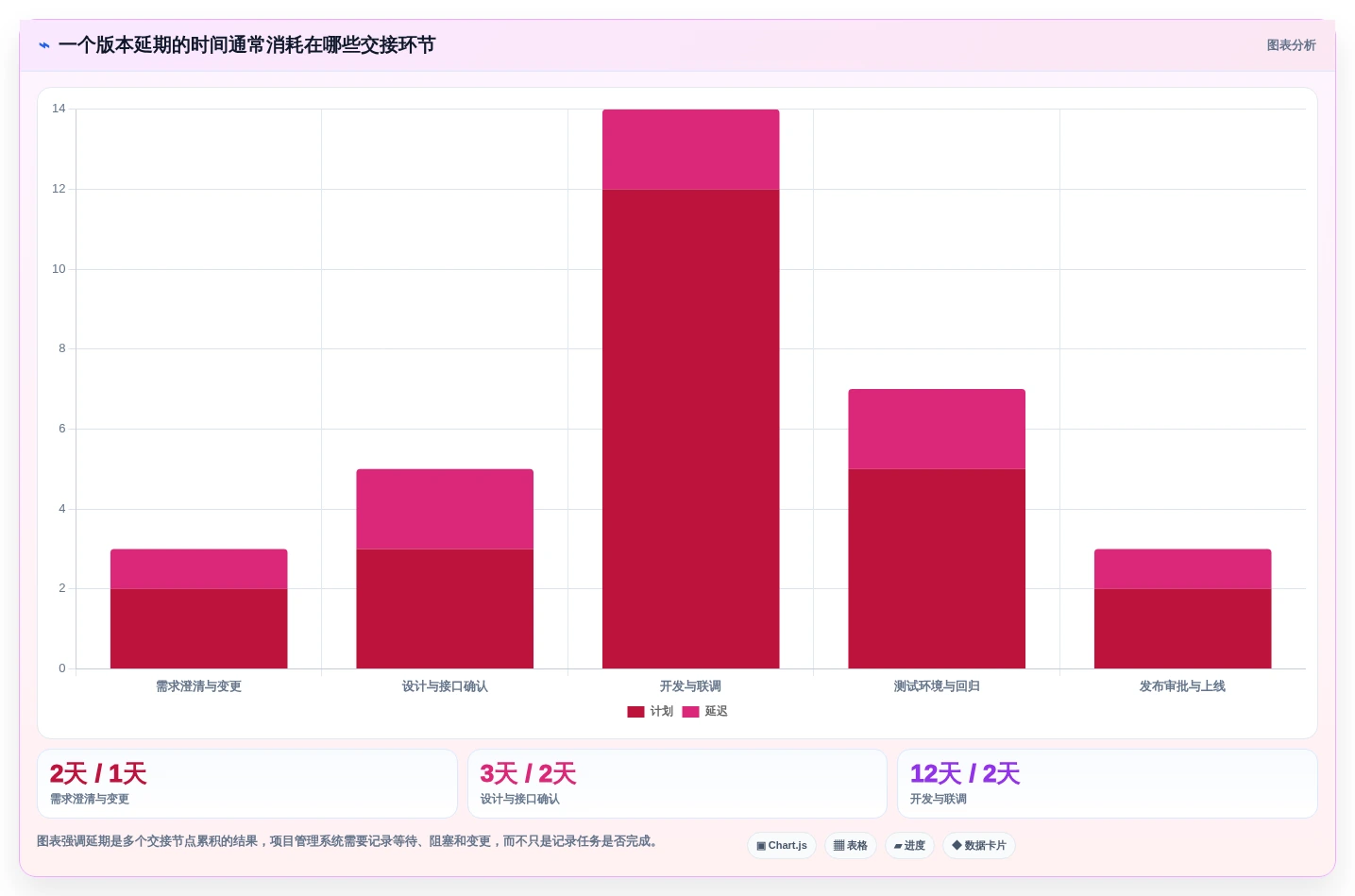Toggle the 计划 legend color swatch
1355x896 pixels.
[635, 712]
